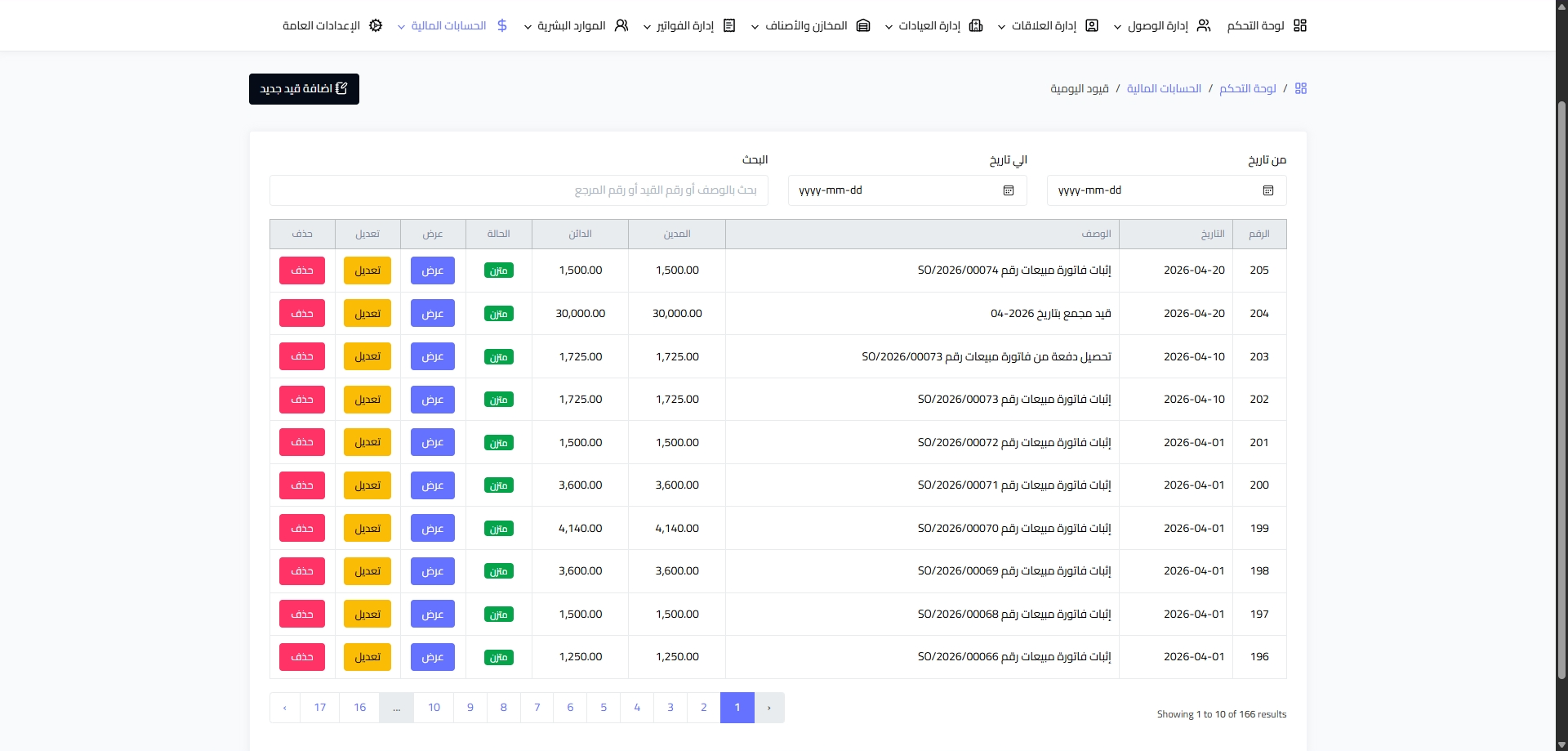Click the clinic icon beside إدارة العيادات
The image size is (1568, 751).
[976, 25]
